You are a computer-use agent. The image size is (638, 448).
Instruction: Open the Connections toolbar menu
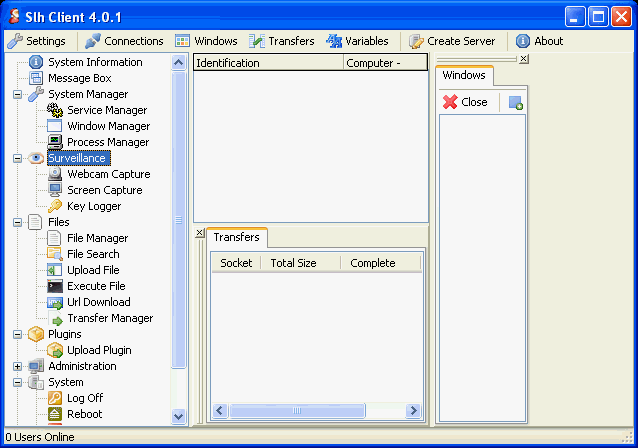123,41
